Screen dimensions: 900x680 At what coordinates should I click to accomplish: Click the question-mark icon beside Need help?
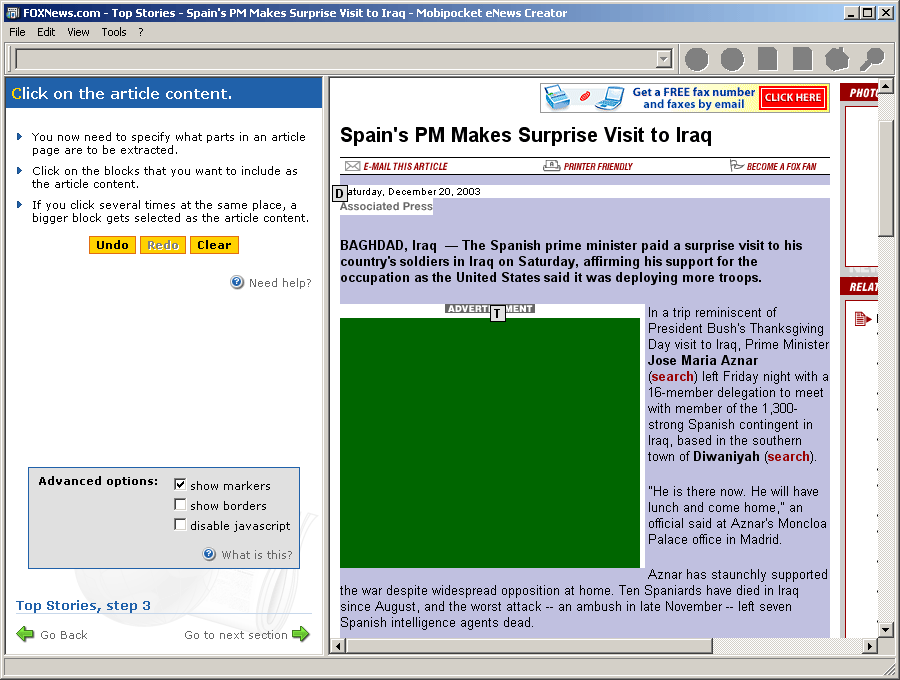coord(237,282)
